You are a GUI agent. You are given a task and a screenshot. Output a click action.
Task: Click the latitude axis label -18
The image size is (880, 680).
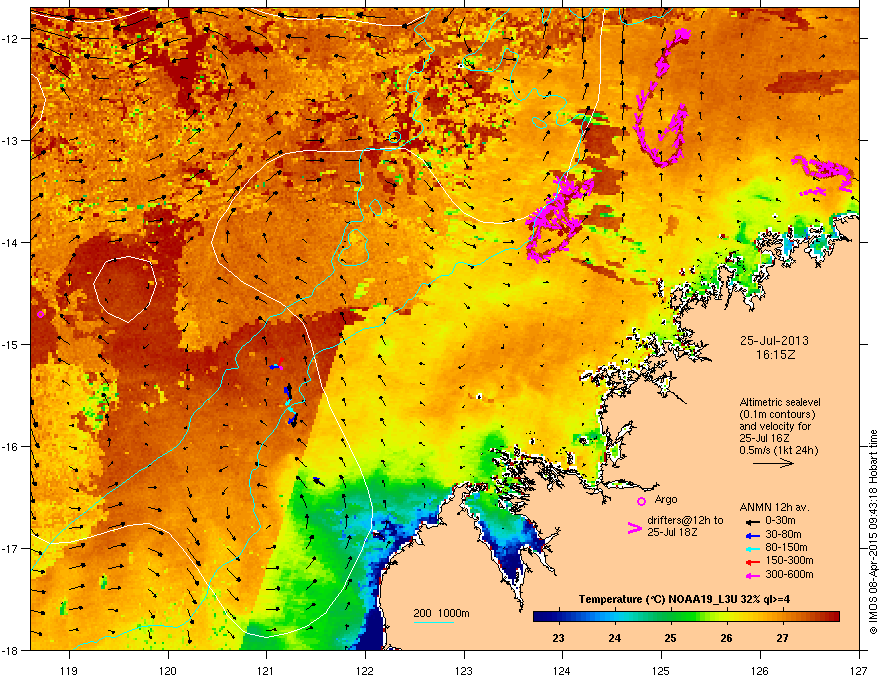point(10,650)
